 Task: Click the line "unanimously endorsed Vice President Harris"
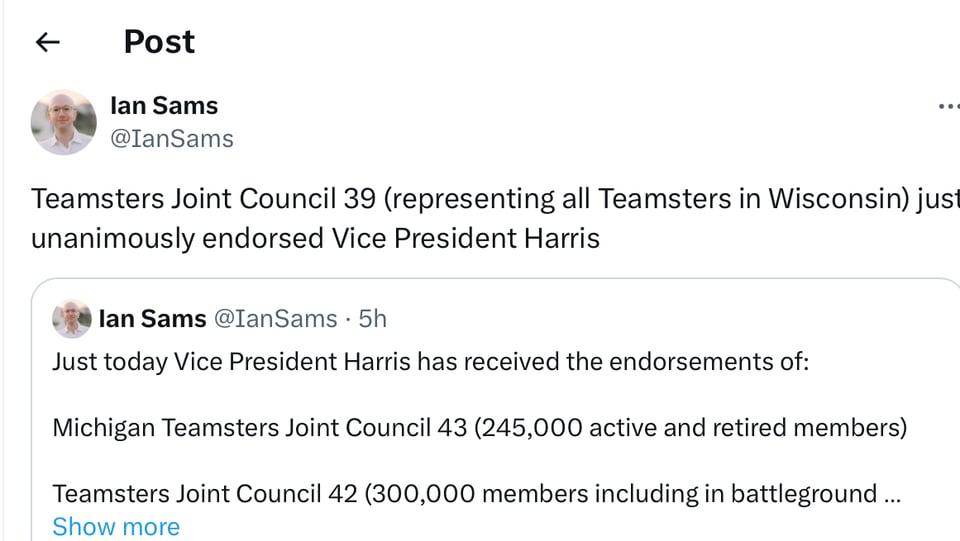(x=315, y=239)
